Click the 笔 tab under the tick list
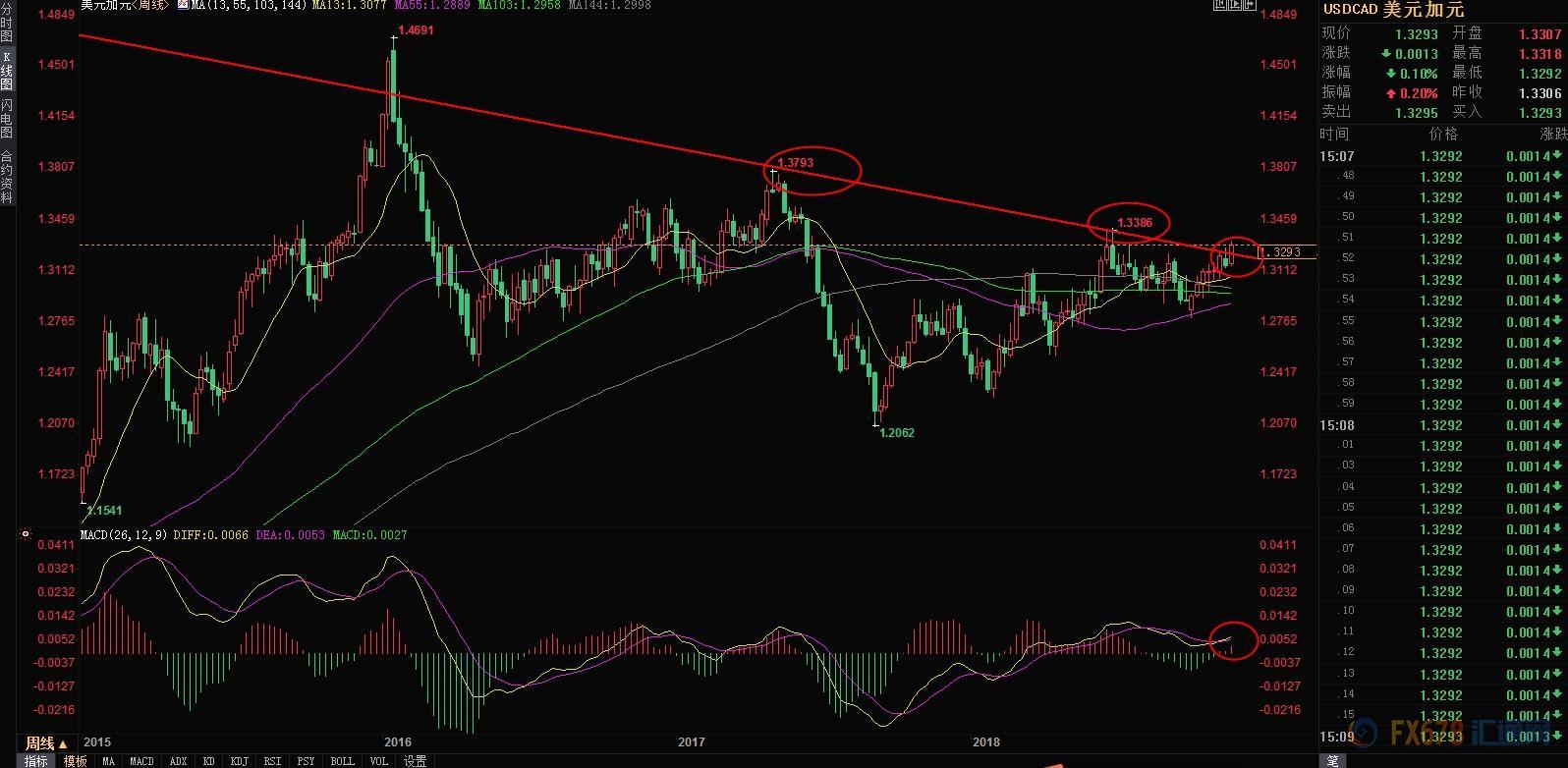Viewport: 1568px width, 768px height. coord(1332,760)
